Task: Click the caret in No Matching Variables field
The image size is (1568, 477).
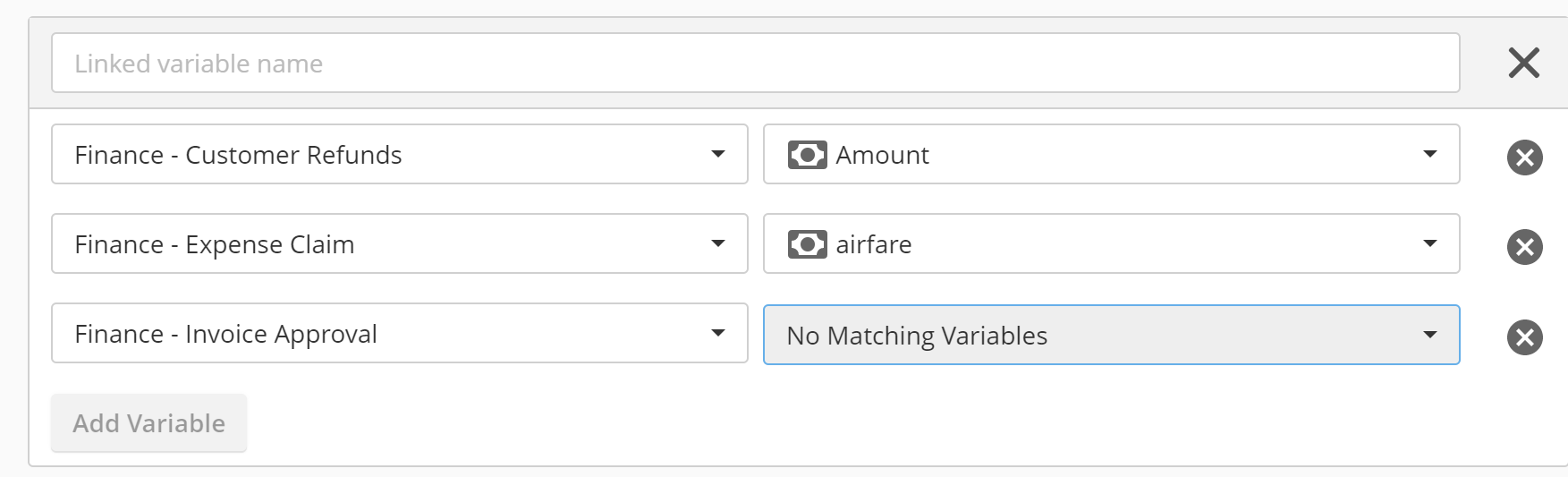Action: tap(1430, 335)
